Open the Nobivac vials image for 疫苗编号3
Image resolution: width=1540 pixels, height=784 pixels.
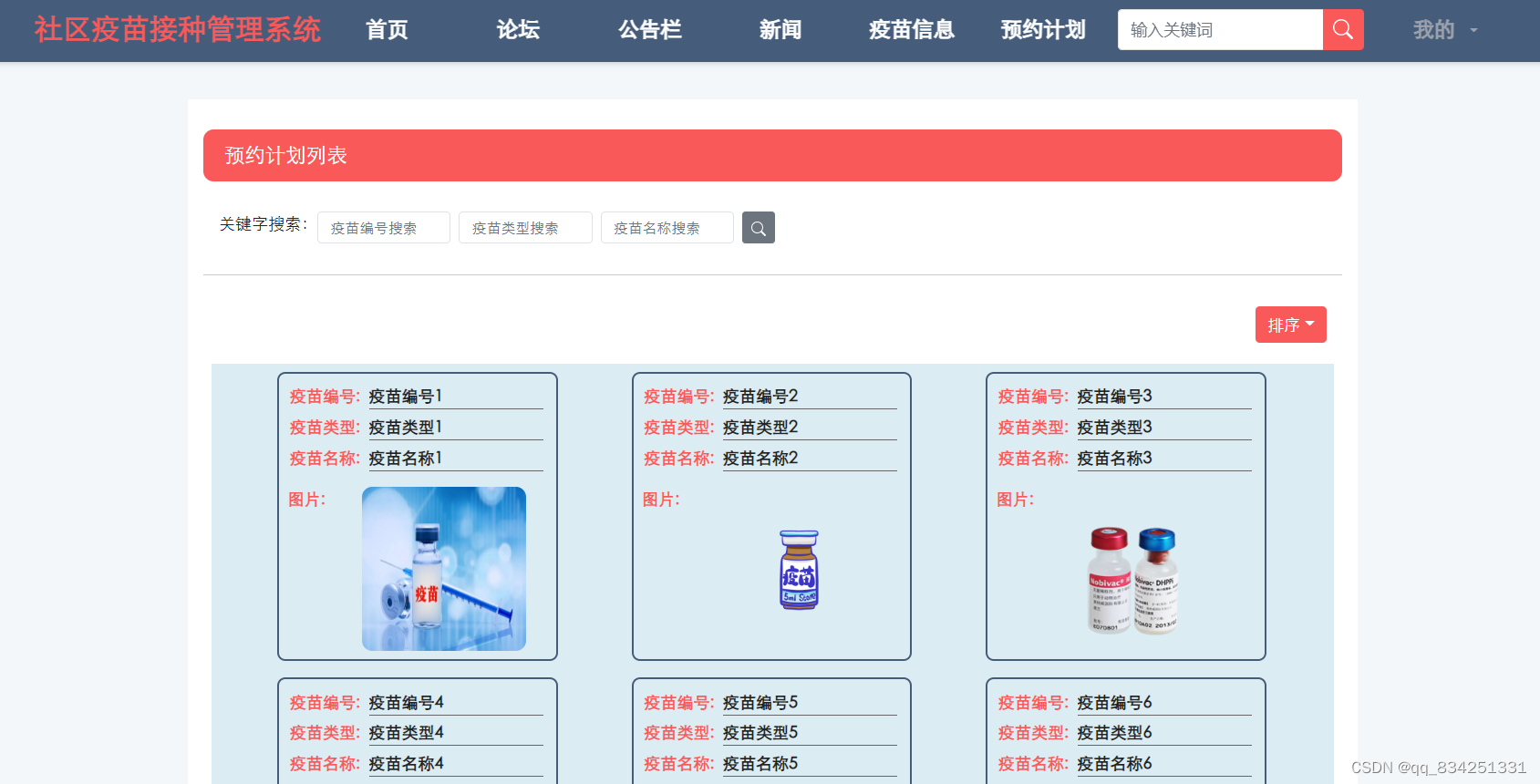pyautogui.click(x=1133, y=580)
